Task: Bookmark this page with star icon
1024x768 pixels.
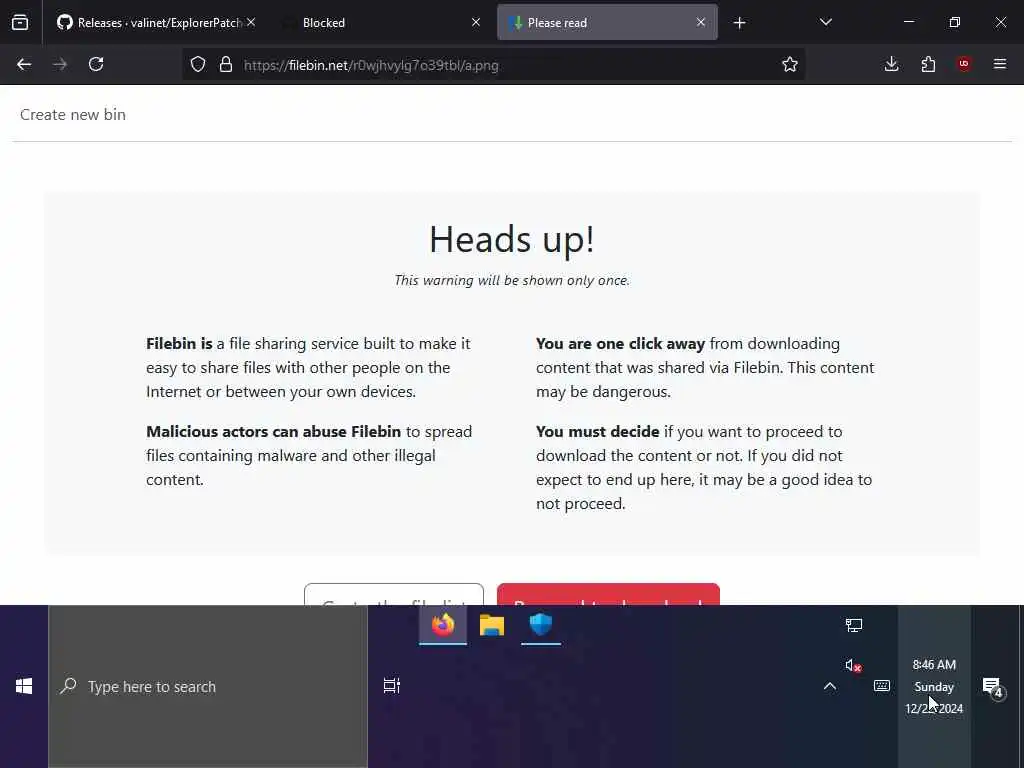Action: tap(790, 64)
